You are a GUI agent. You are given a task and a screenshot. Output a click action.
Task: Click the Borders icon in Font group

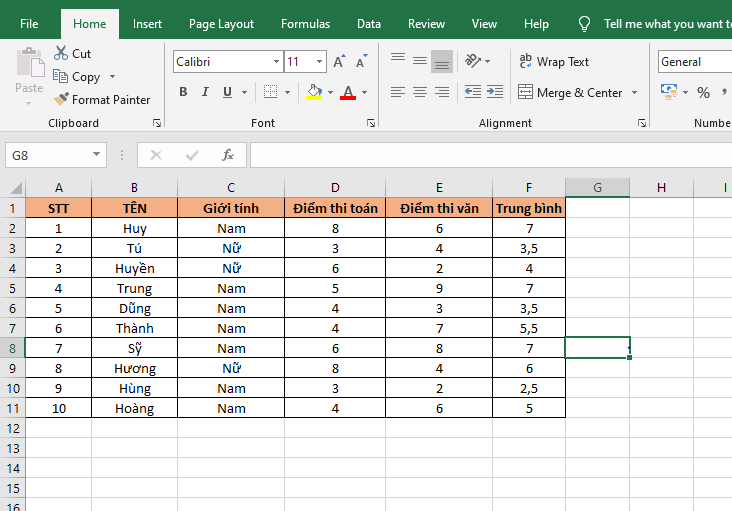click(270, 92)
